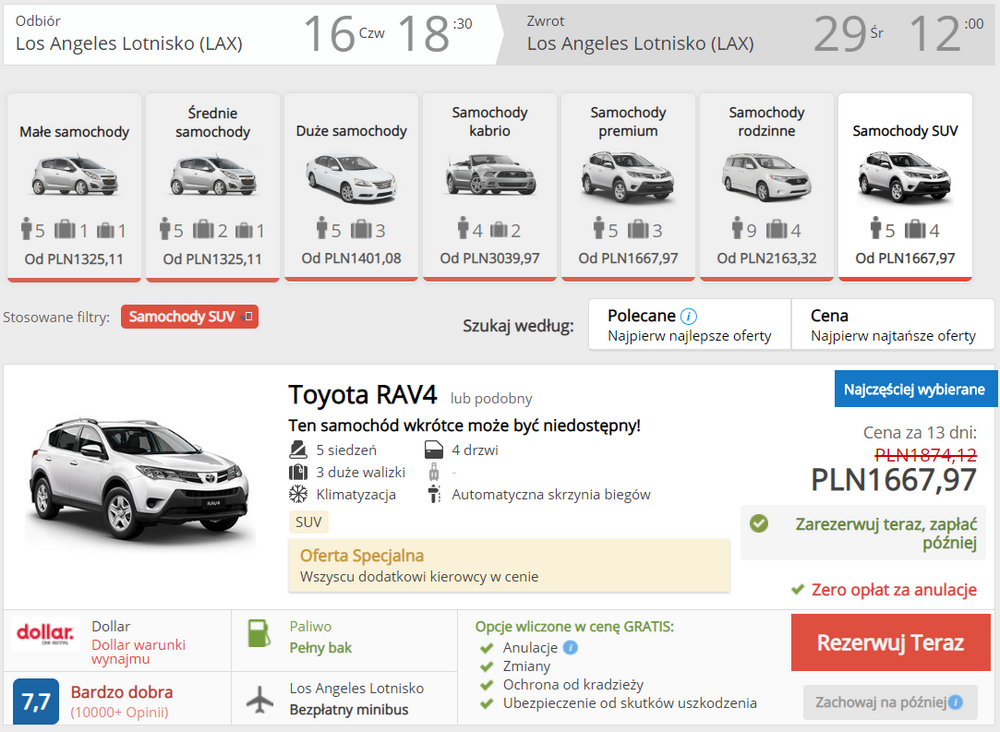Open the pickup date 16 Czw selector

click(344, 33)
